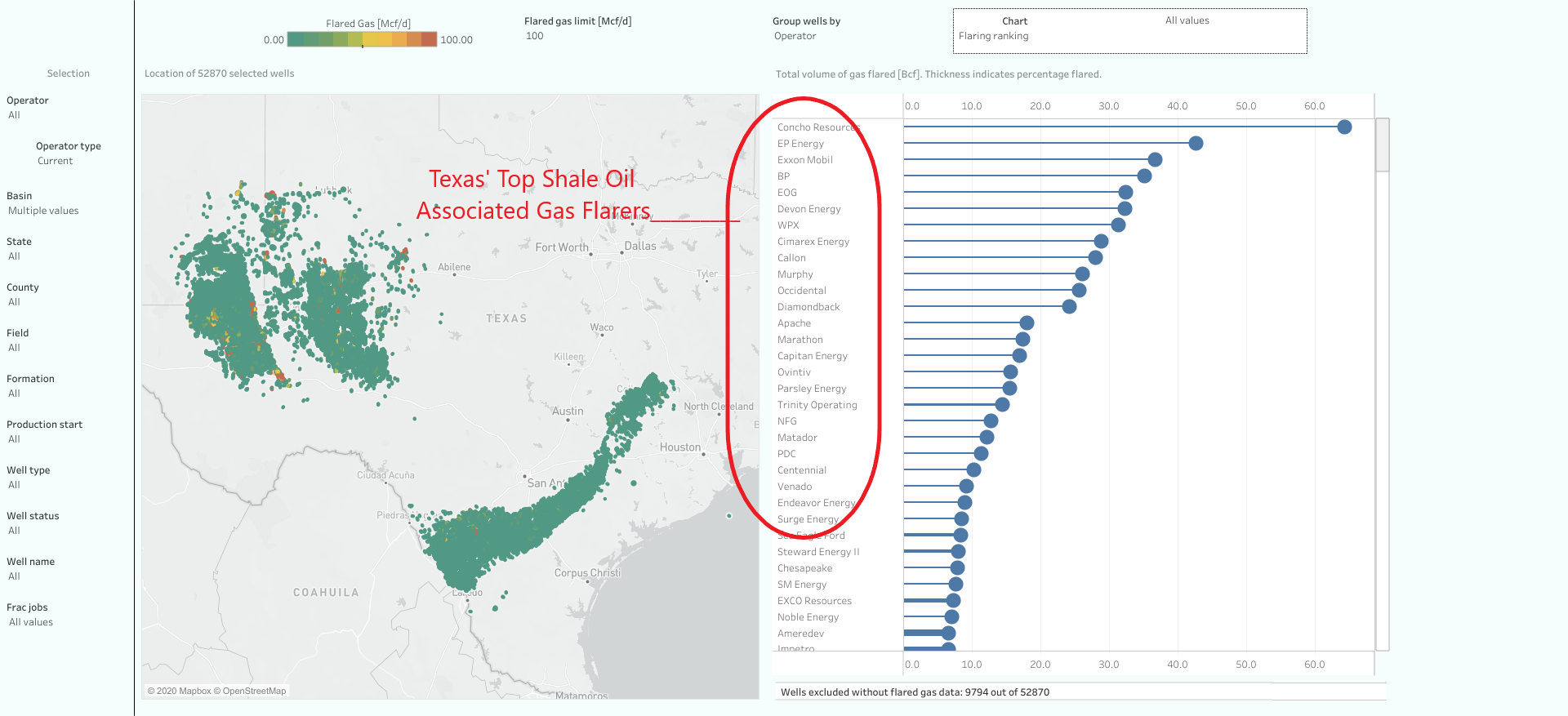This screenshot has width=1568, height=716.
Task: Select the Apache data point
Action: coord(1027,322)
